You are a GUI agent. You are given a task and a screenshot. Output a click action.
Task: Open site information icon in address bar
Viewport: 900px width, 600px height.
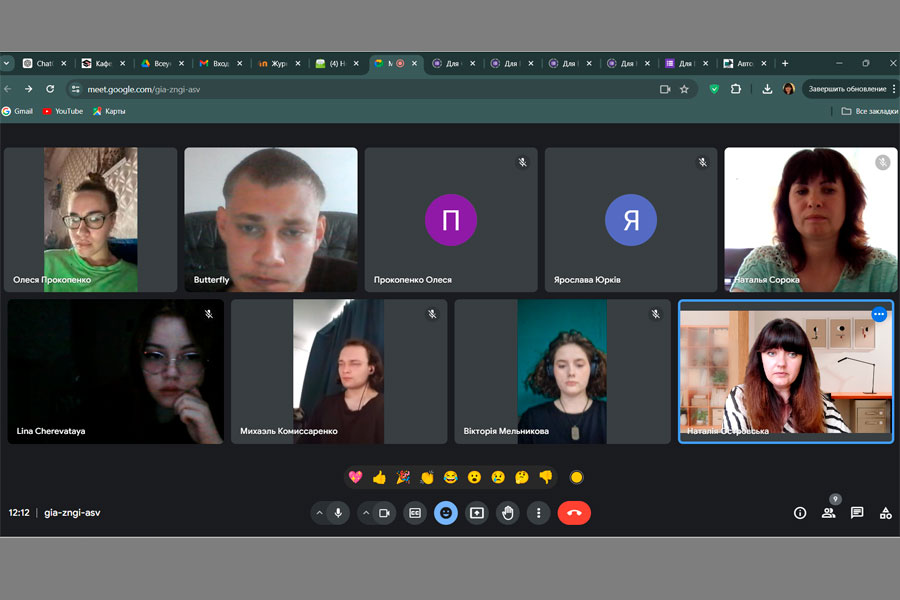pyautogui.click(x=75, y=89)
